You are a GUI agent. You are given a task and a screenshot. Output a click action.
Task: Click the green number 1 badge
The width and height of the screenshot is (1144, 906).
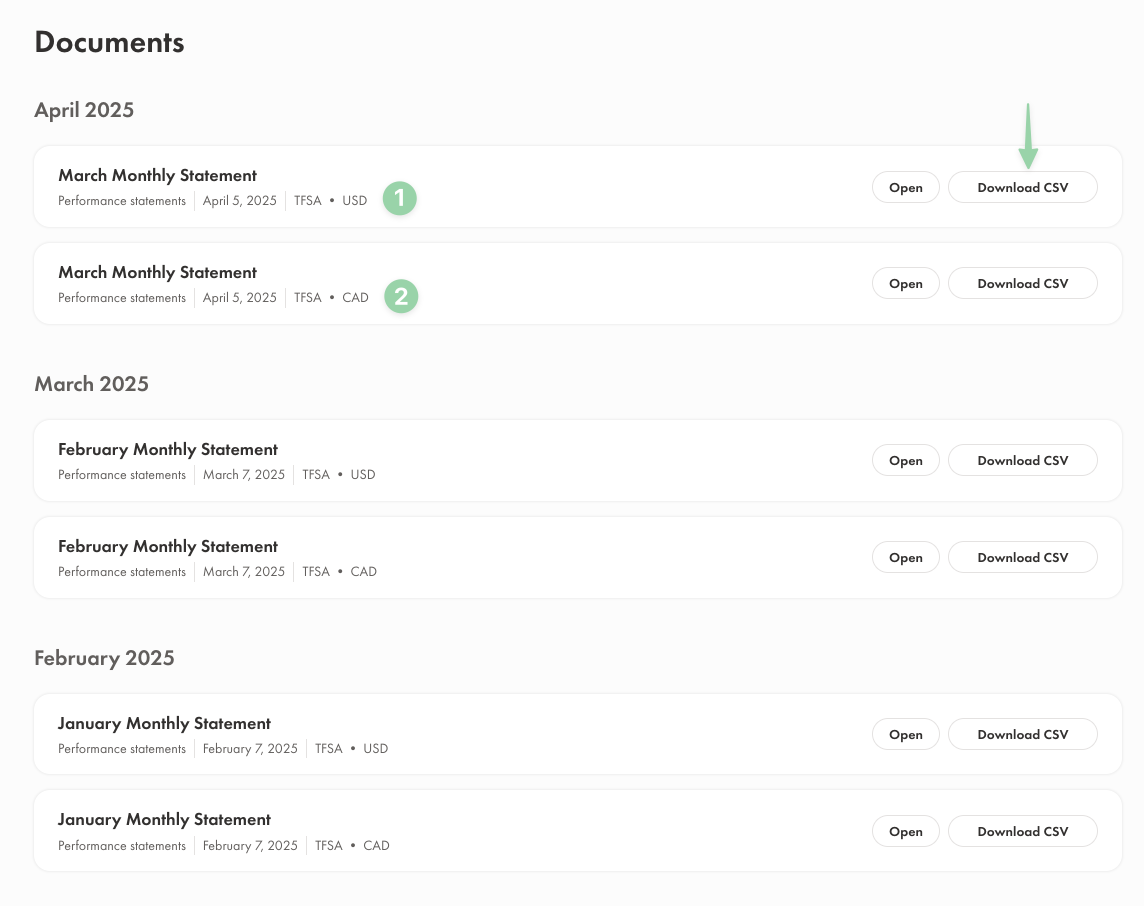click(400, 198)
